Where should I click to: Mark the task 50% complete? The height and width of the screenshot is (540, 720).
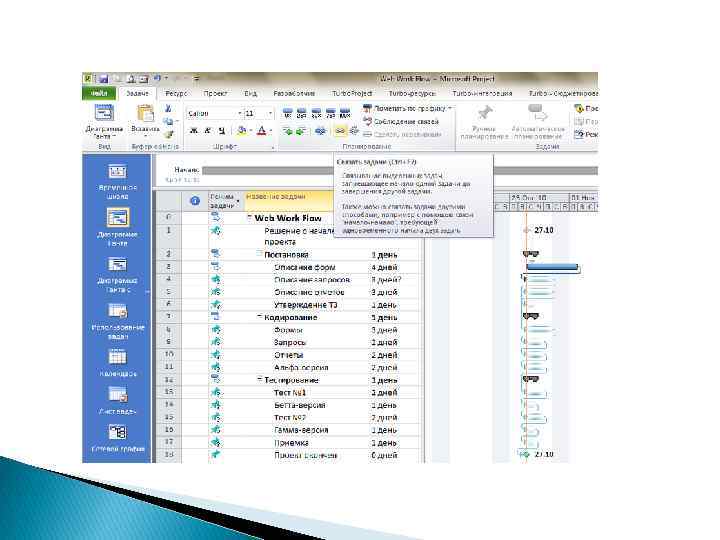tap(316, 113)
